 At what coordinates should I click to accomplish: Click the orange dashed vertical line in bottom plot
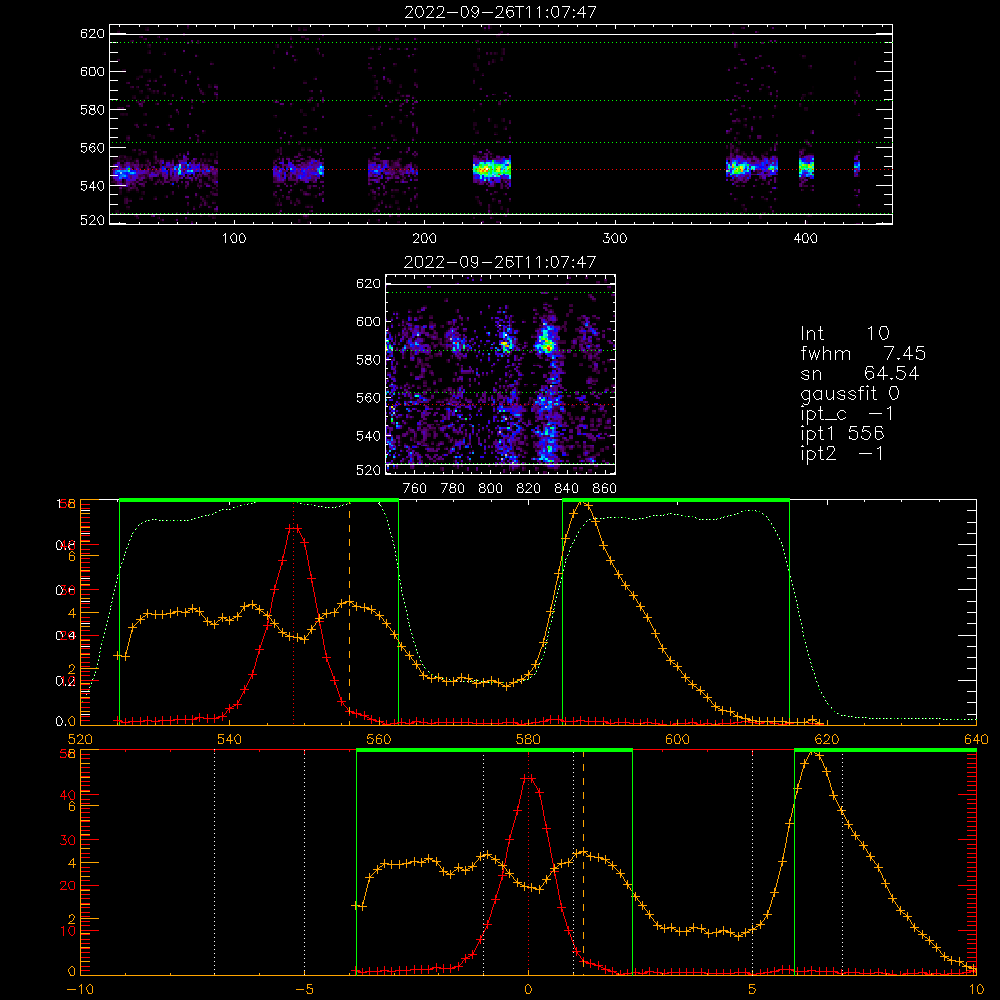click(584, 862)
